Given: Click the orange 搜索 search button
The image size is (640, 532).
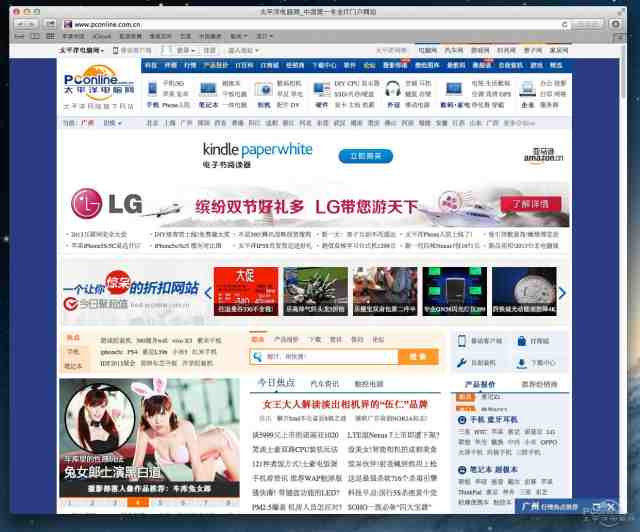Looking at the screenshot, I should tap(418, 356).
